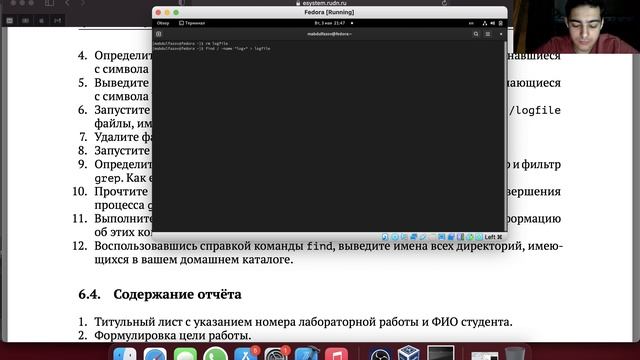Click the find logfile command line in terminal
Image resolution: width=640 pixels, height=360 pixels.
[211, 49]
